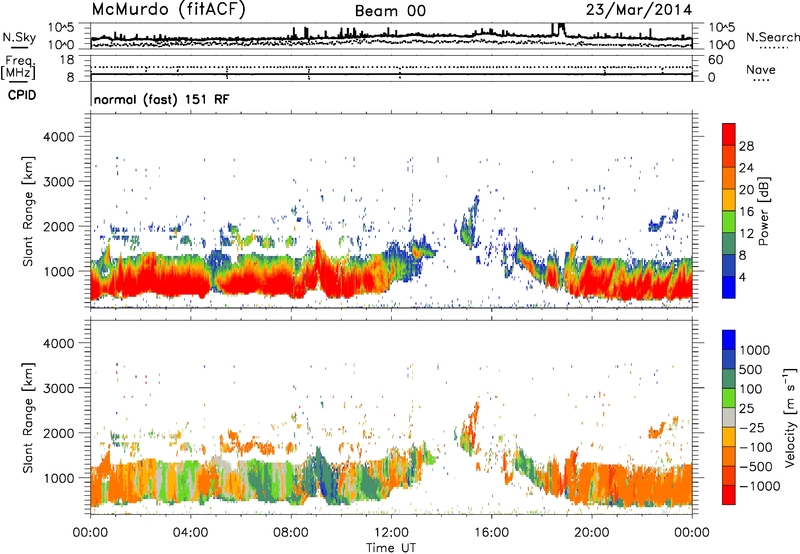
Task: Select the CPID row label
Action: (x=22, y=95)
